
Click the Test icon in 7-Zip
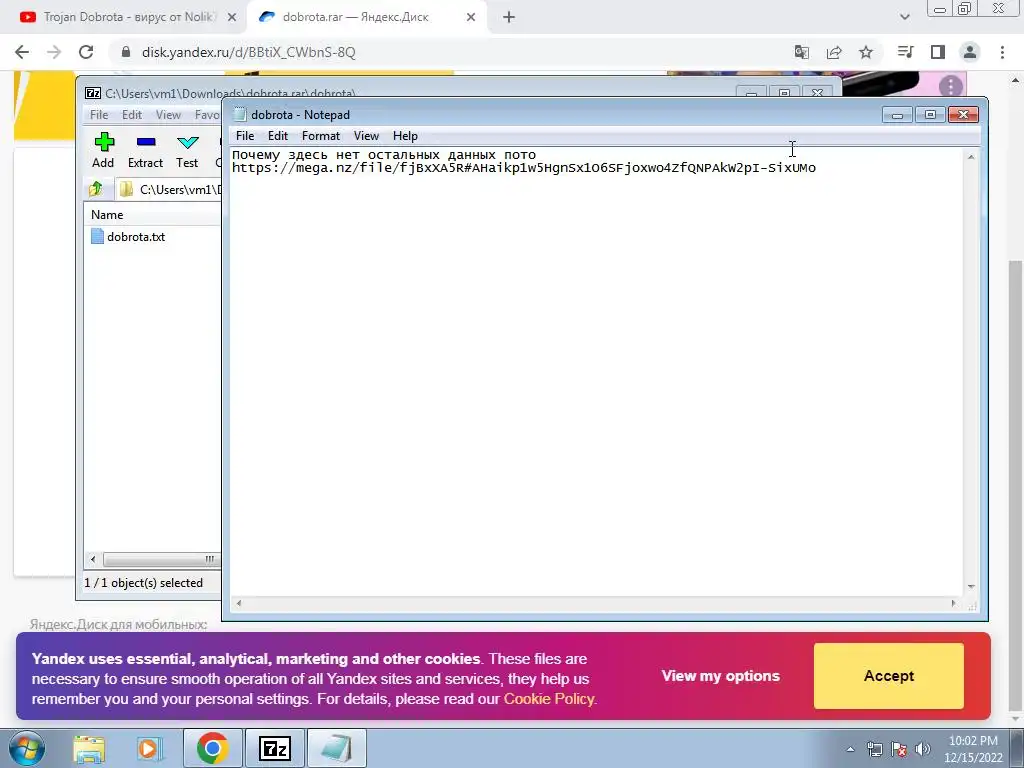tap(187, 150)
